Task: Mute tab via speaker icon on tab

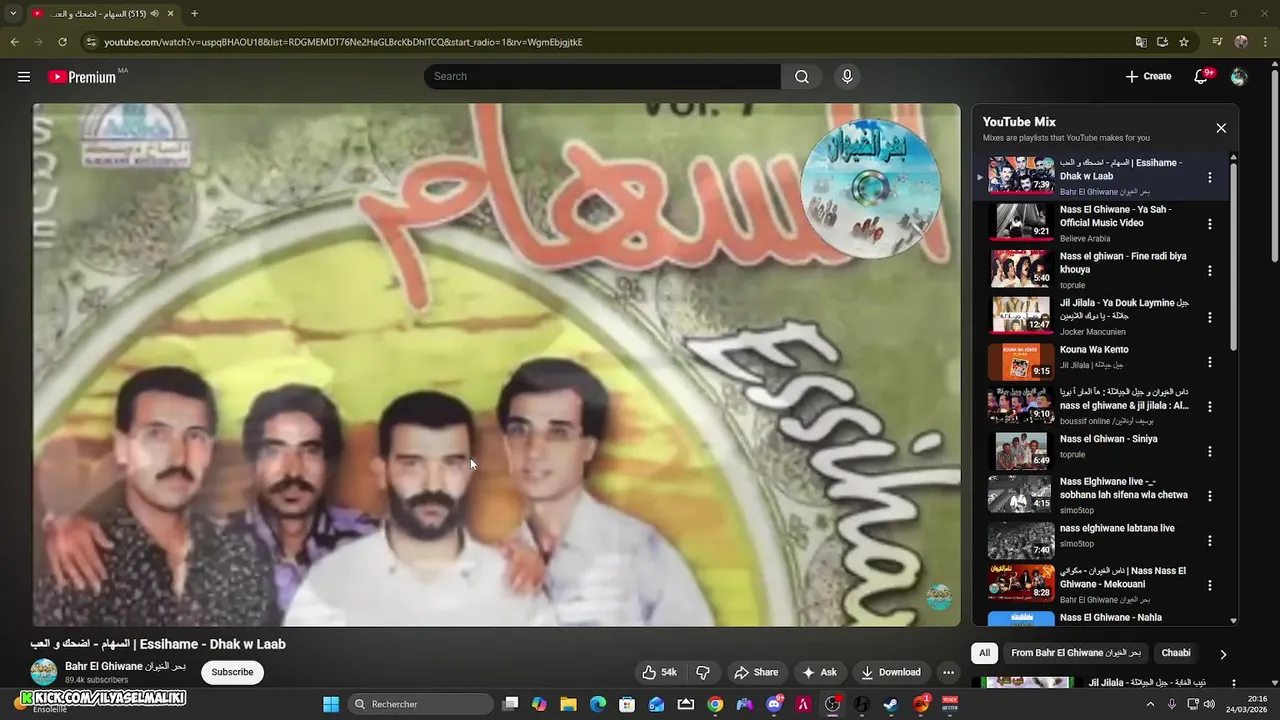Action: (154, 14)
